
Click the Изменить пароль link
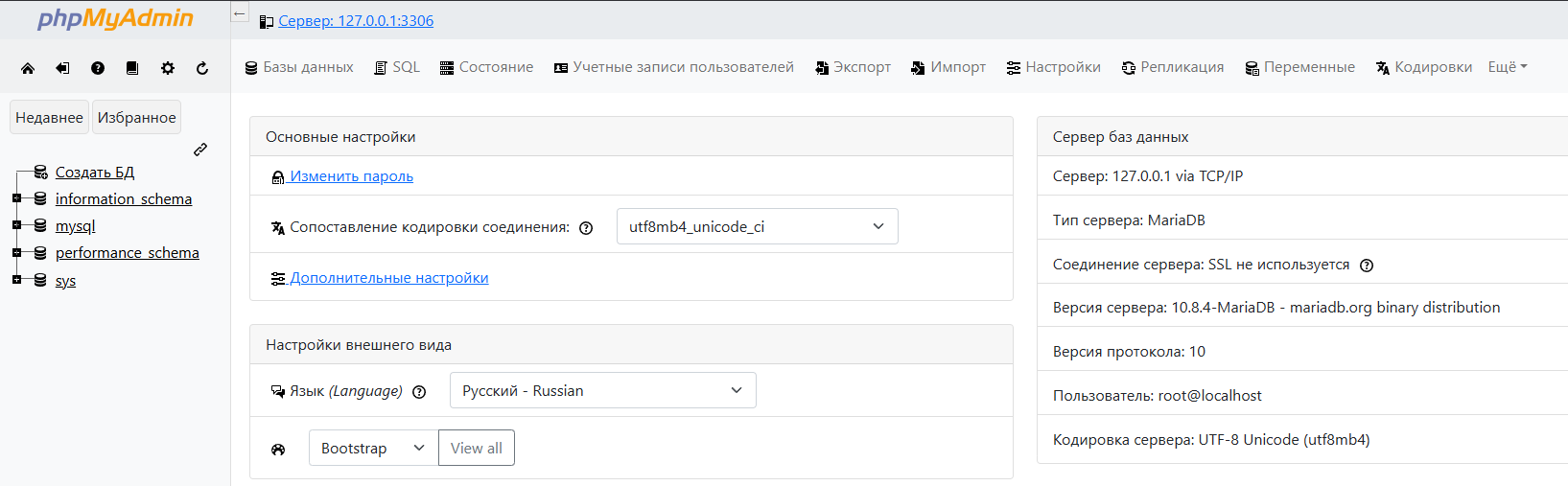[x=351, y=176]
